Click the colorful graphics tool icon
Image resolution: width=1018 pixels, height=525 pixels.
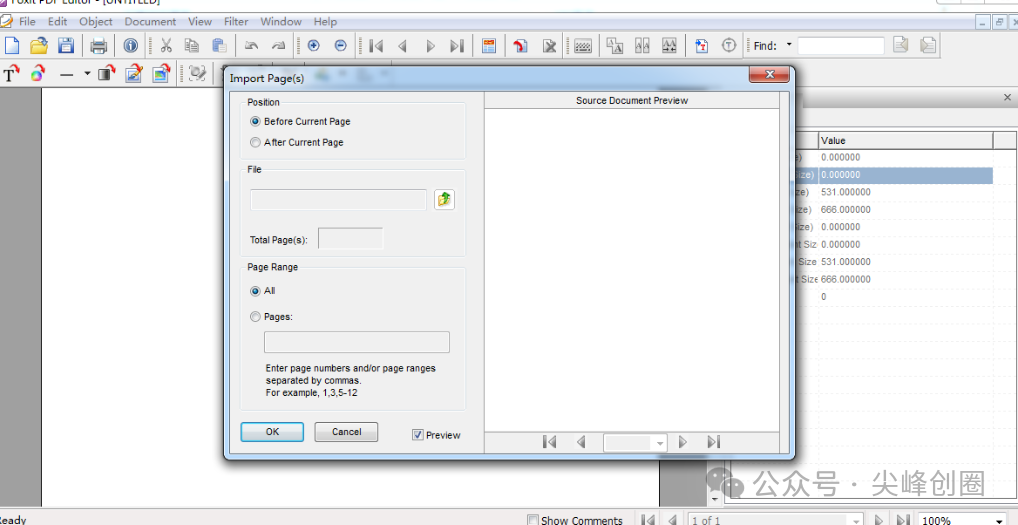point(38,73)
